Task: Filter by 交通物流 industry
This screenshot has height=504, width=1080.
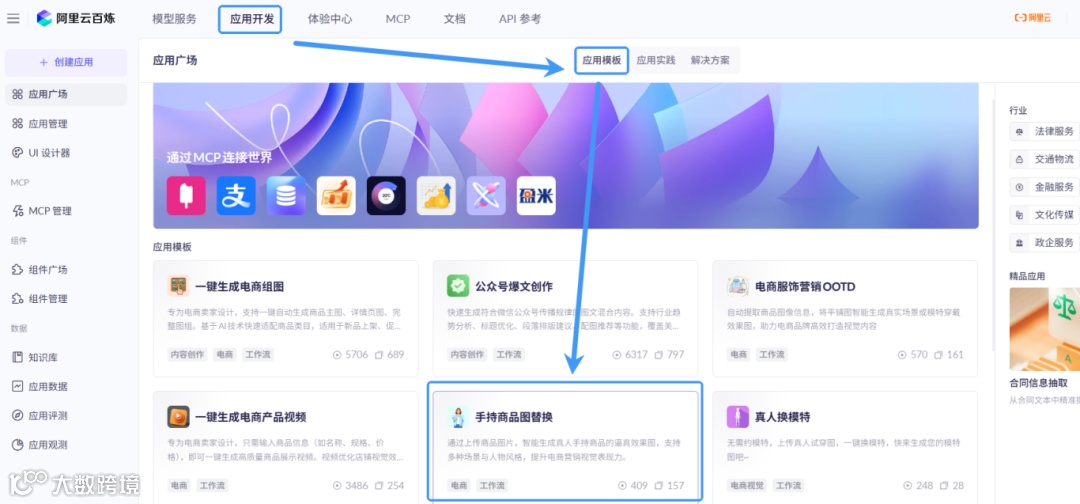Action: pos(1044,159)
